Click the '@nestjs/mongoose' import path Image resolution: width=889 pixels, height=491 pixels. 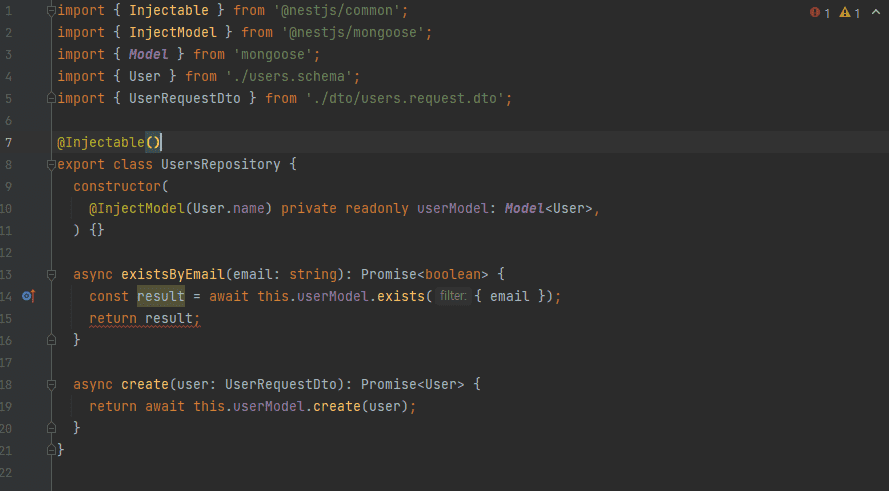point(353,33)
